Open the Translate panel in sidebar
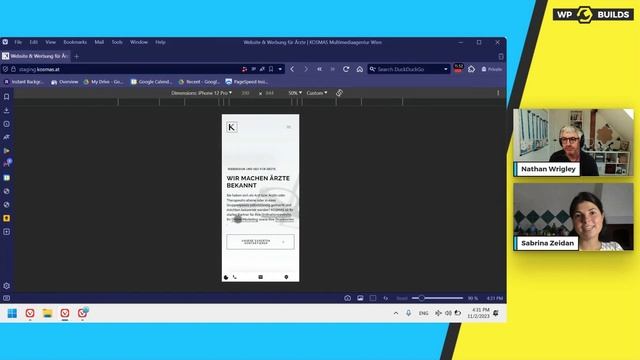Viewport: 640px width, 360px height. coord(7,137)
